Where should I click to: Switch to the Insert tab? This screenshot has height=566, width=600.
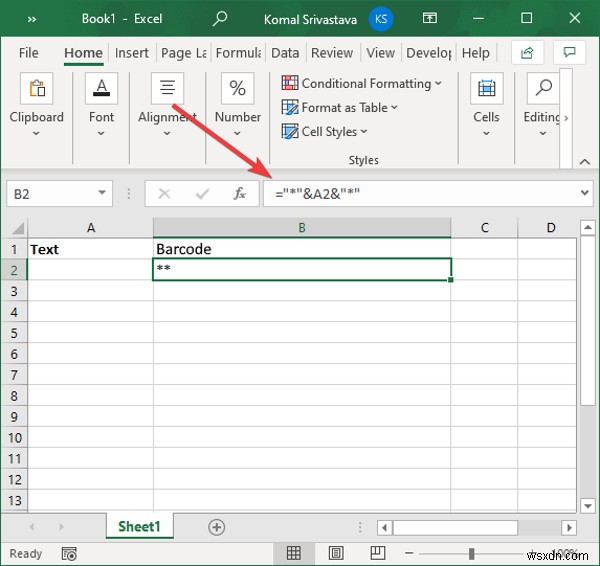click(132, 53)
